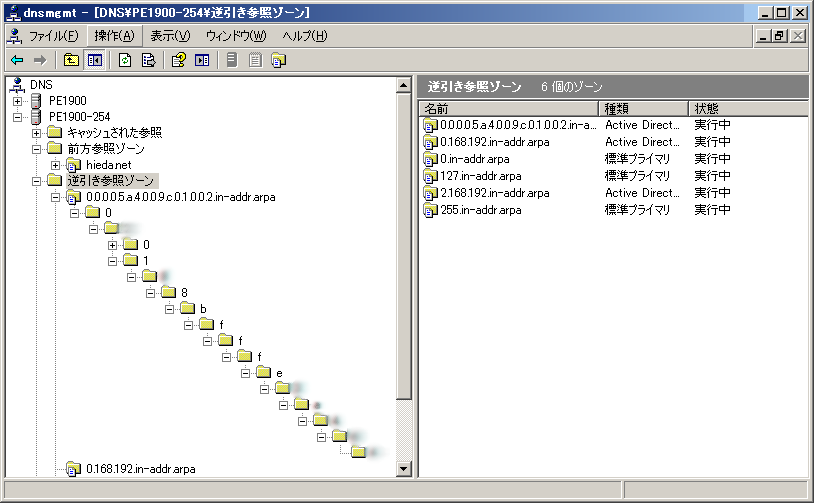Viewport: 814px width, 503px height.
Task: Click the Refresh toolbar icon
Action: (x=125, y=60)
